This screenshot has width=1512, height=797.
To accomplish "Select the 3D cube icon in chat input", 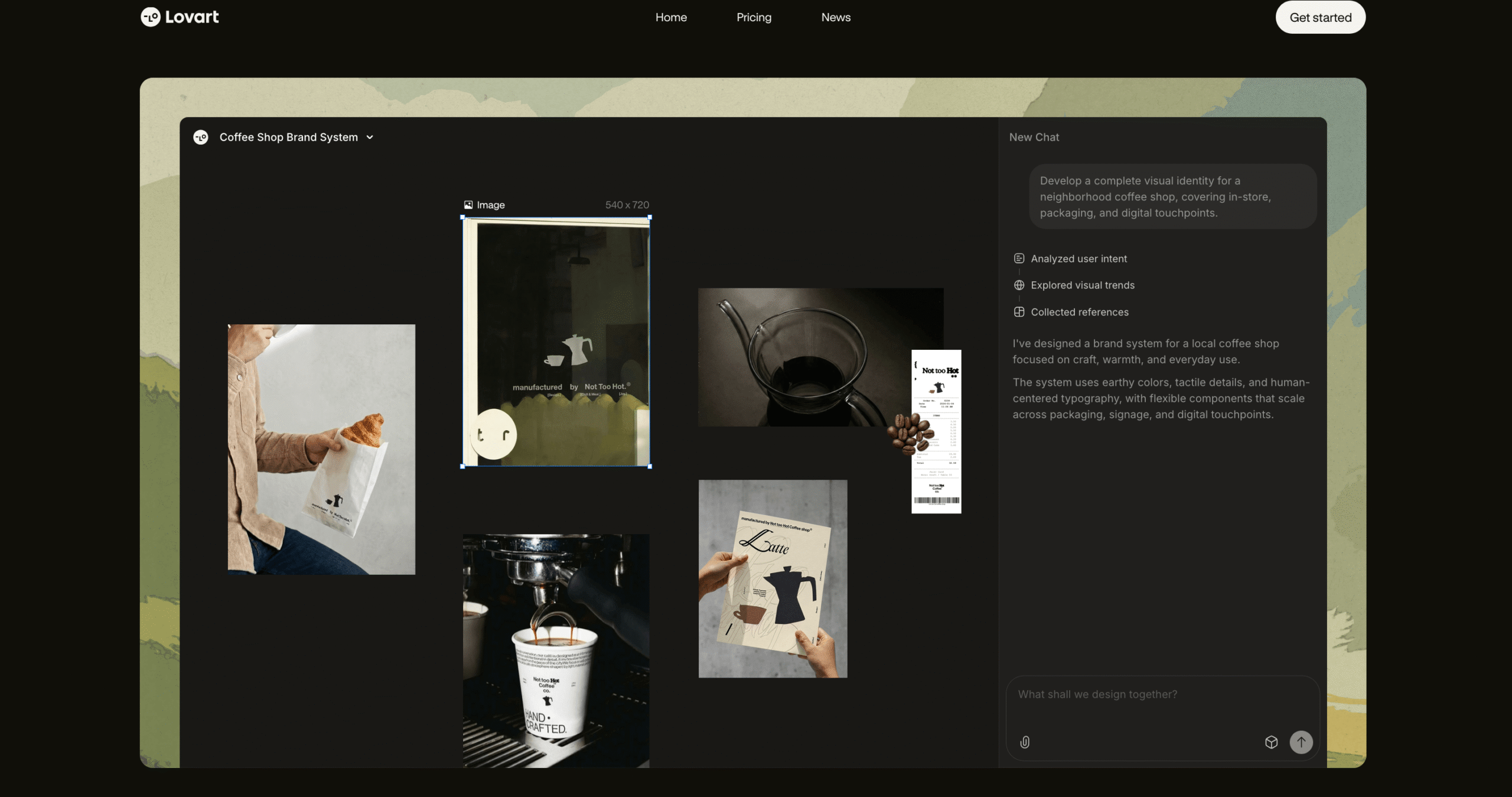I will click(1271, 742).
